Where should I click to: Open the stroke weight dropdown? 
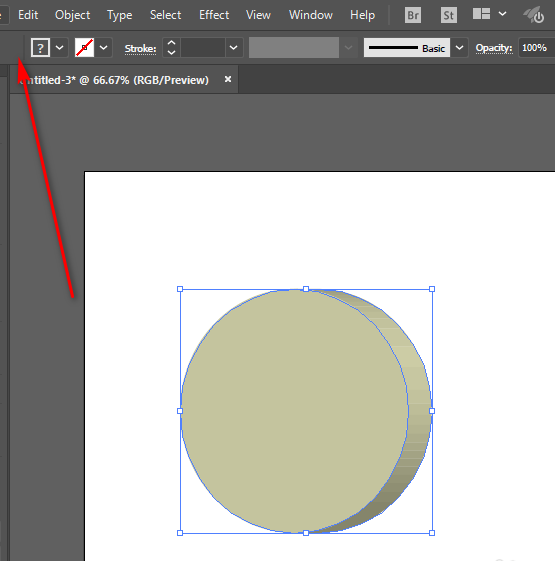(233, 48)
